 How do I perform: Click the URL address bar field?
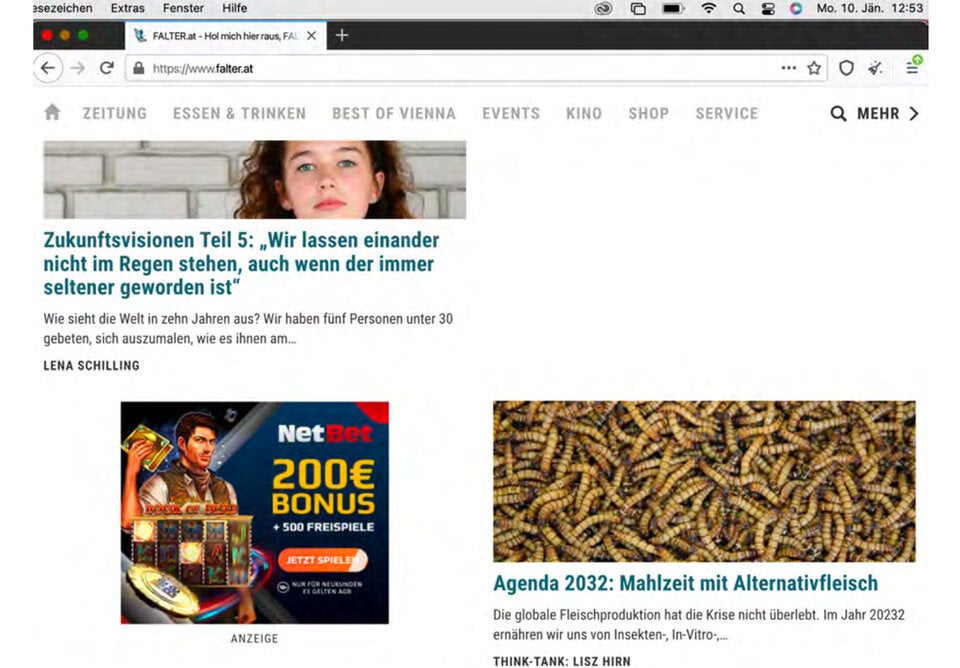click(450, 69)
